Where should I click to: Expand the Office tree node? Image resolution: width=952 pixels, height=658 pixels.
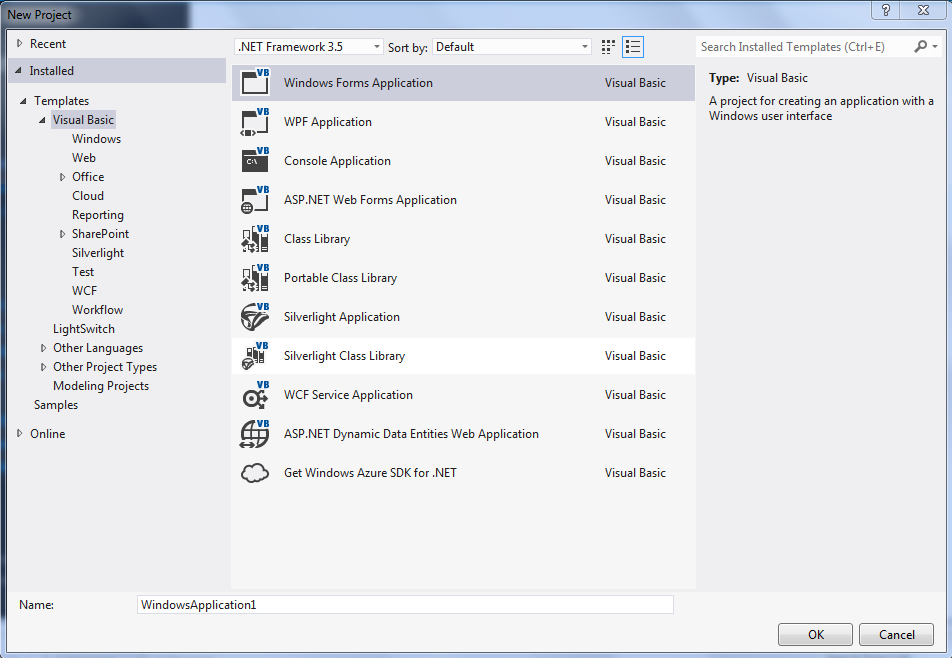pyautogui.click(x=62, y=177)
